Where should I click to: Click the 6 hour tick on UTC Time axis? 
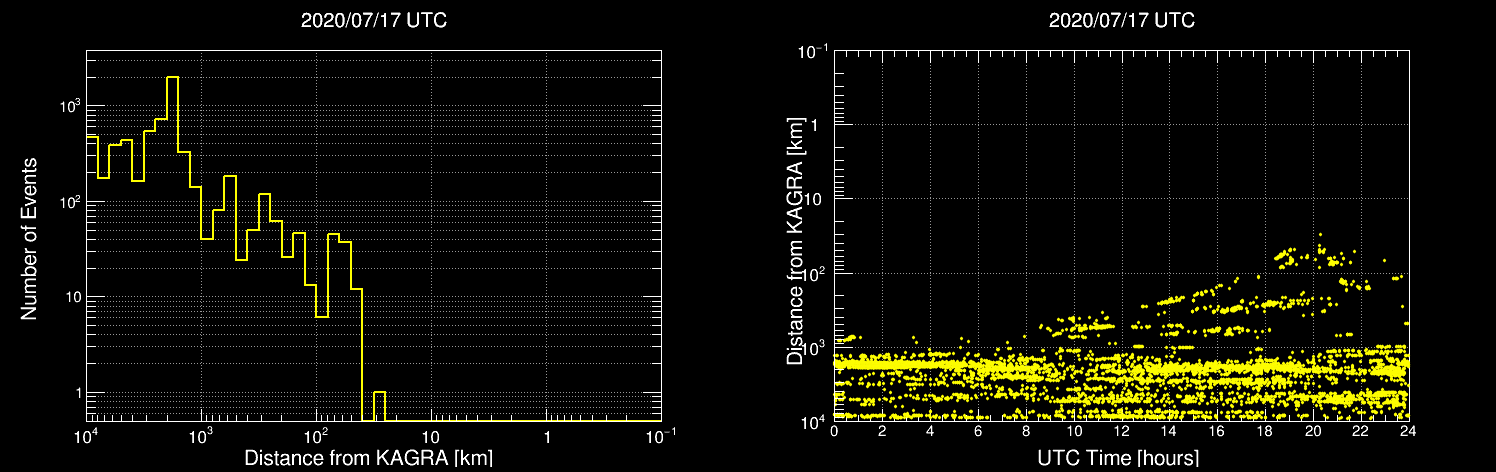click(x=978, y=432)
